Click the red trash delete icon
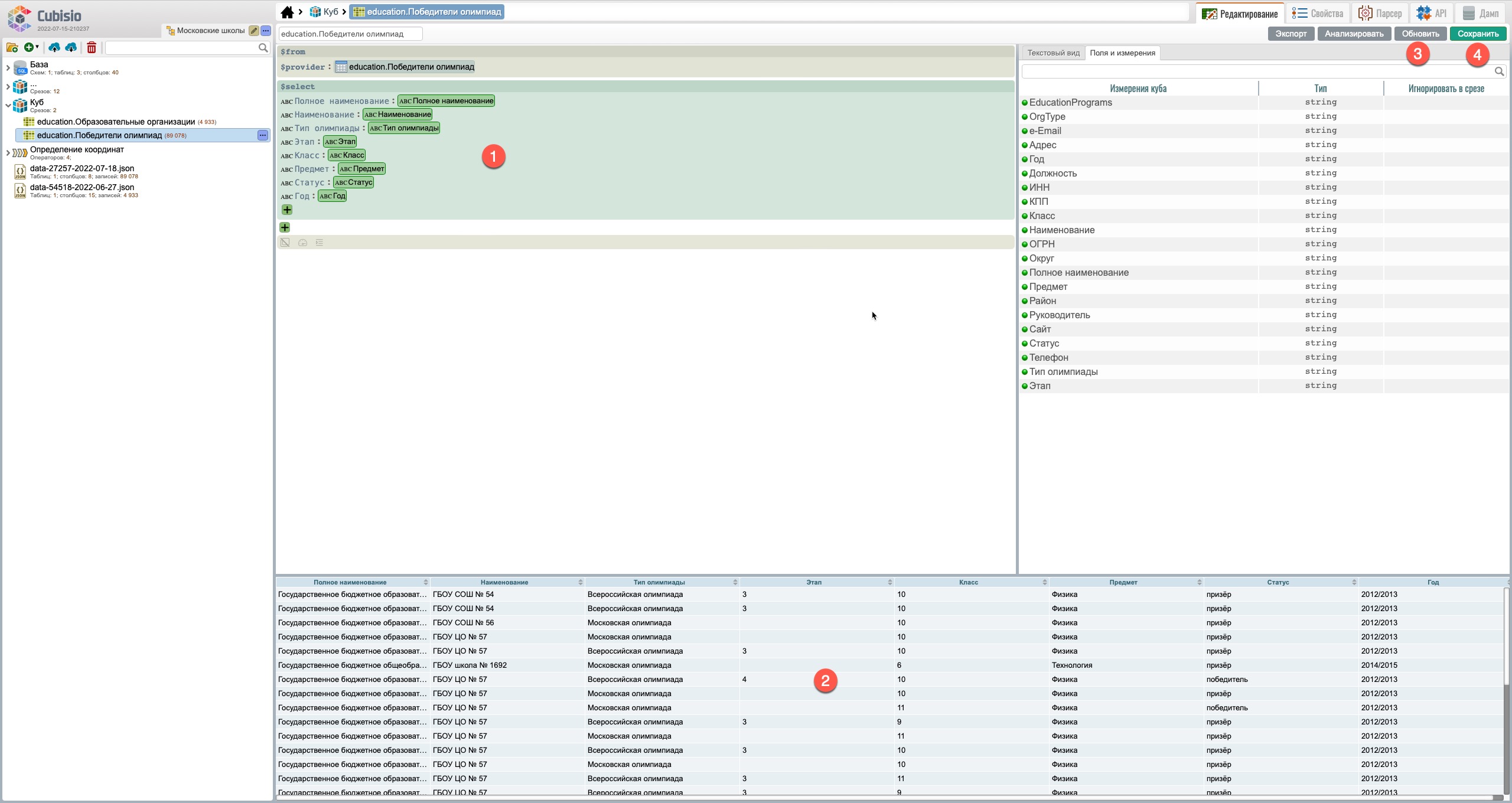 click(x=92, y=48)
